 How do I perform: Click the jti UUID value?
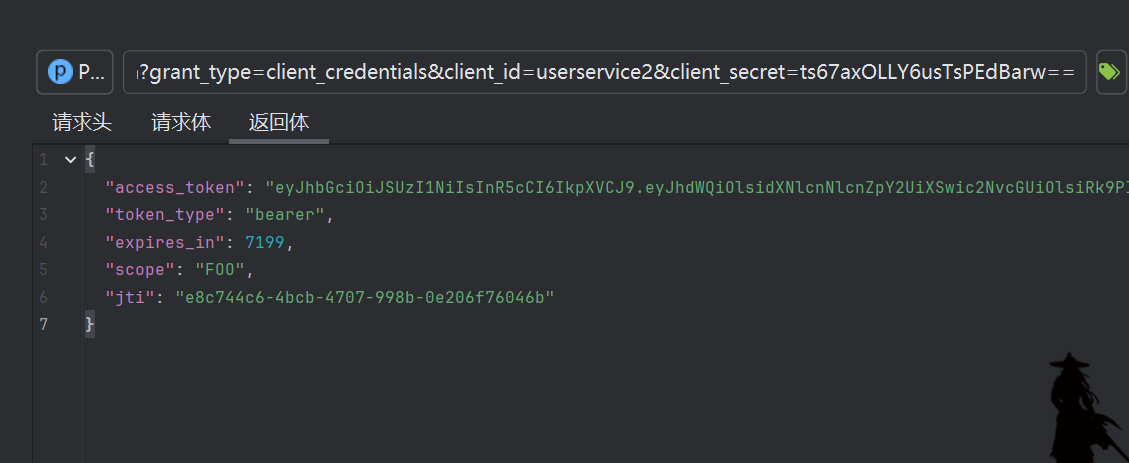coord(364,297)
